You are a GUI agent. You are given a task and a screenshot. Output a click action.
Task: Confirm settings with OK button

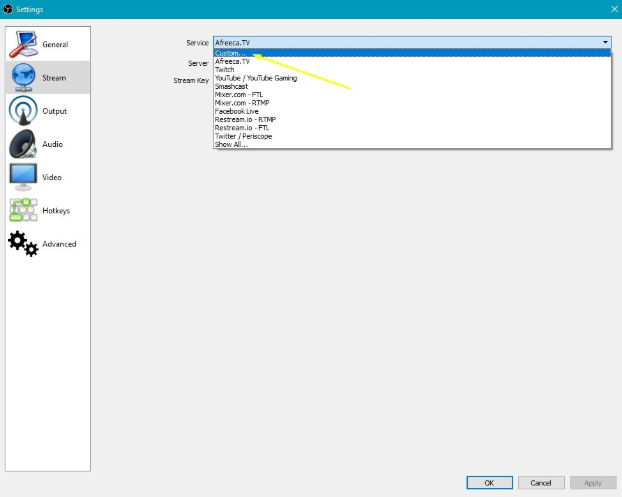pos(489,483)
